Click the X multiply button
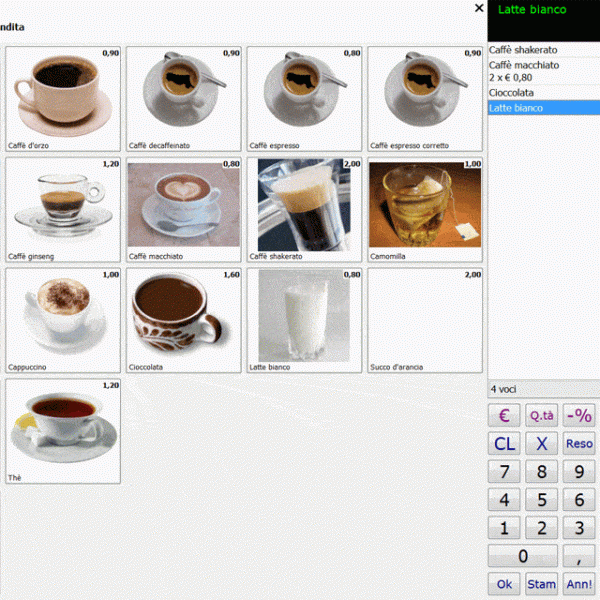 coord(542,444)
